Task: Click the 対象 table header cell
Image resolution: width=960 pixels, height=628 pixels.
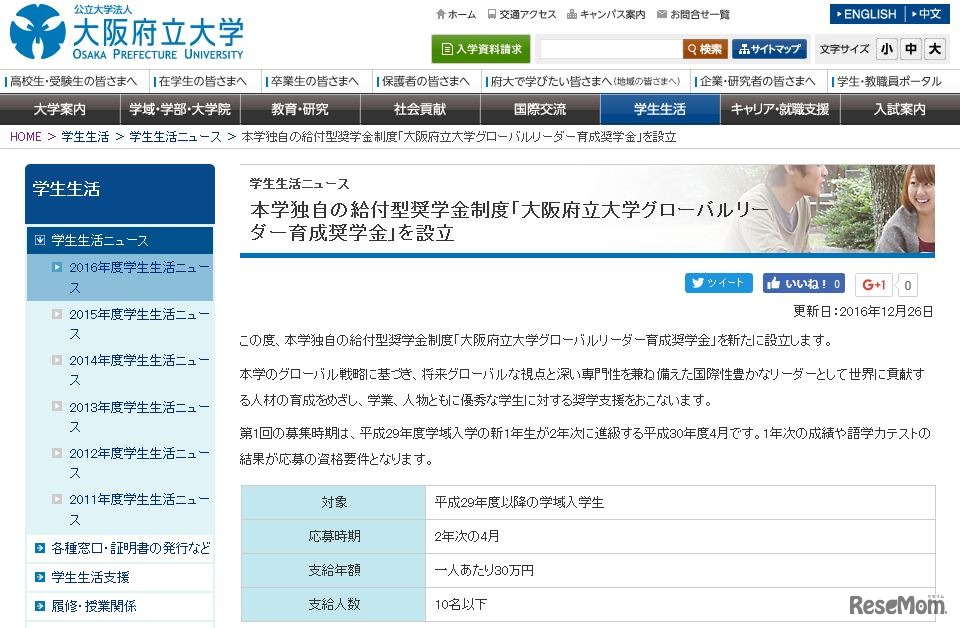Action: pyautogui.click(x=334, y=502)
